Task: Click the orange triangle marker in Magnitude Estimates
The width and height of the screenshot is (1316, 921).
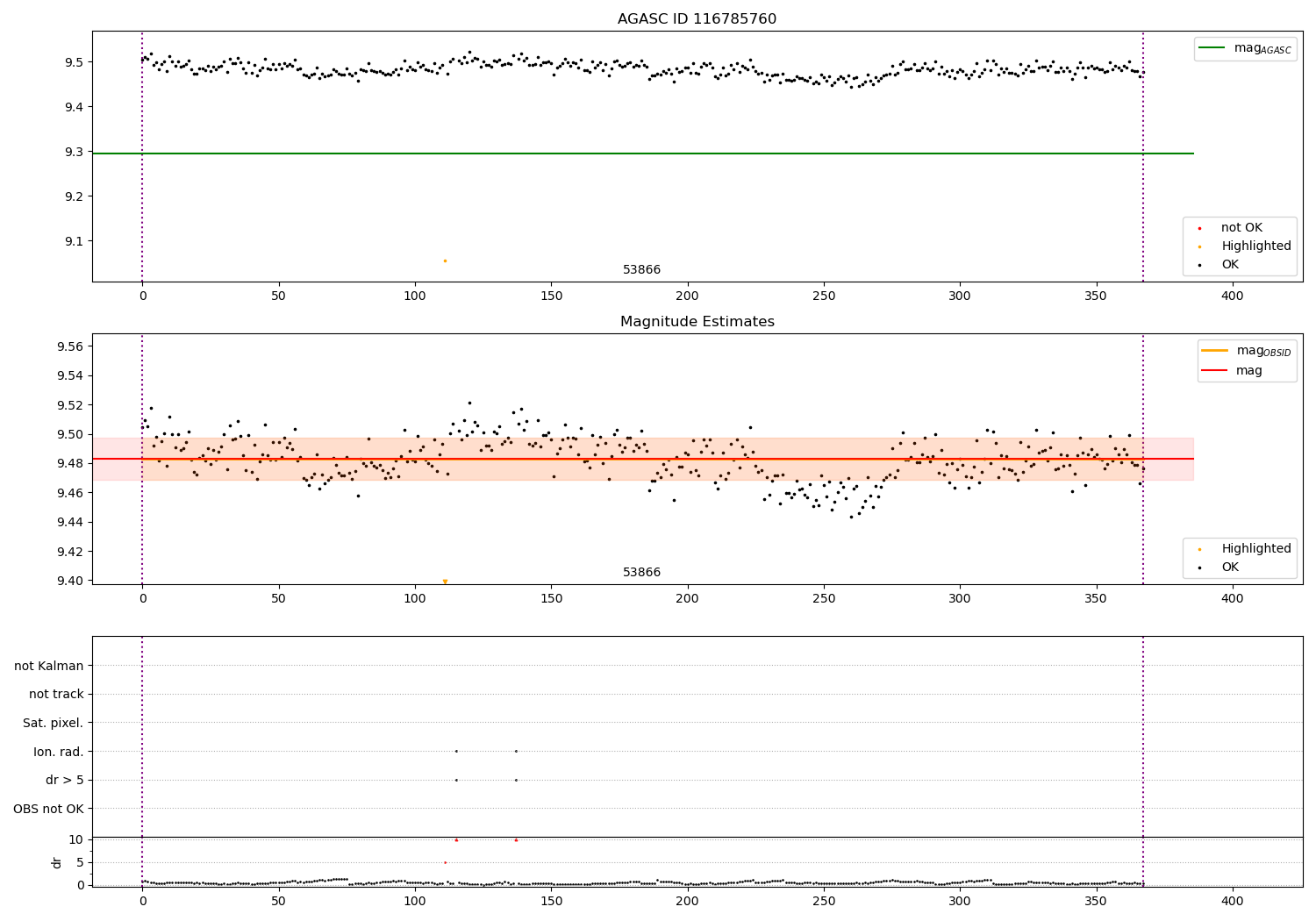Action: (x=445, y=581)
